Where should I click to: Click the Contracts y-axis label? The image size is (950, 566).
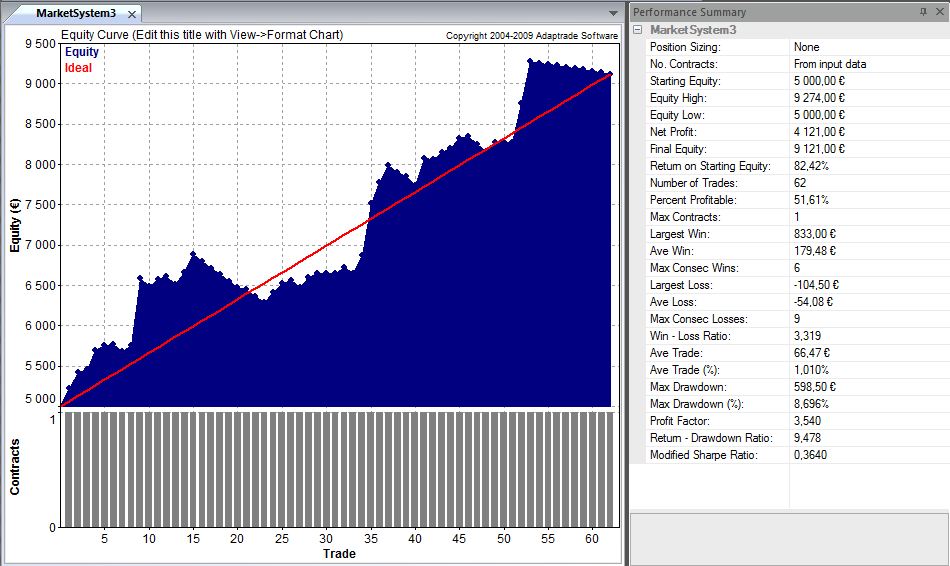[15, 467]
